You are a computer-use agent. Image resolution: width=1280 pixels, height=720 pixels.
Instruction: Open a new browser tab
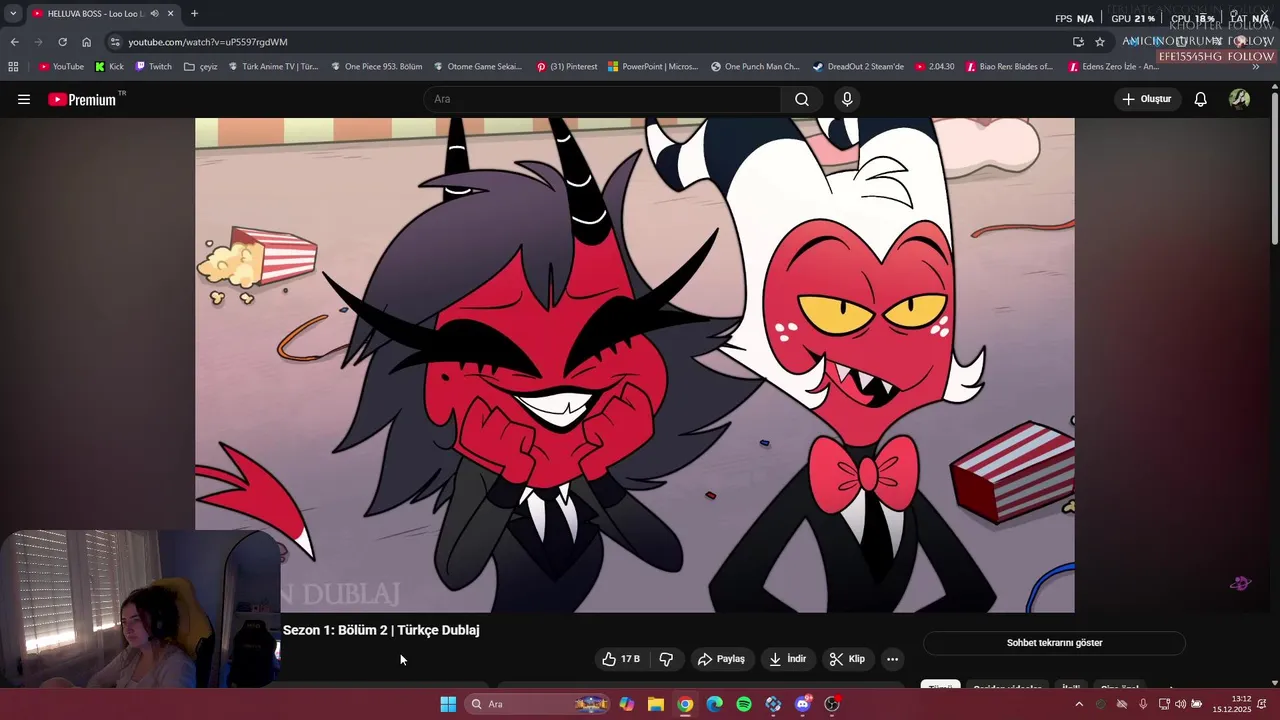click(194, 13)
